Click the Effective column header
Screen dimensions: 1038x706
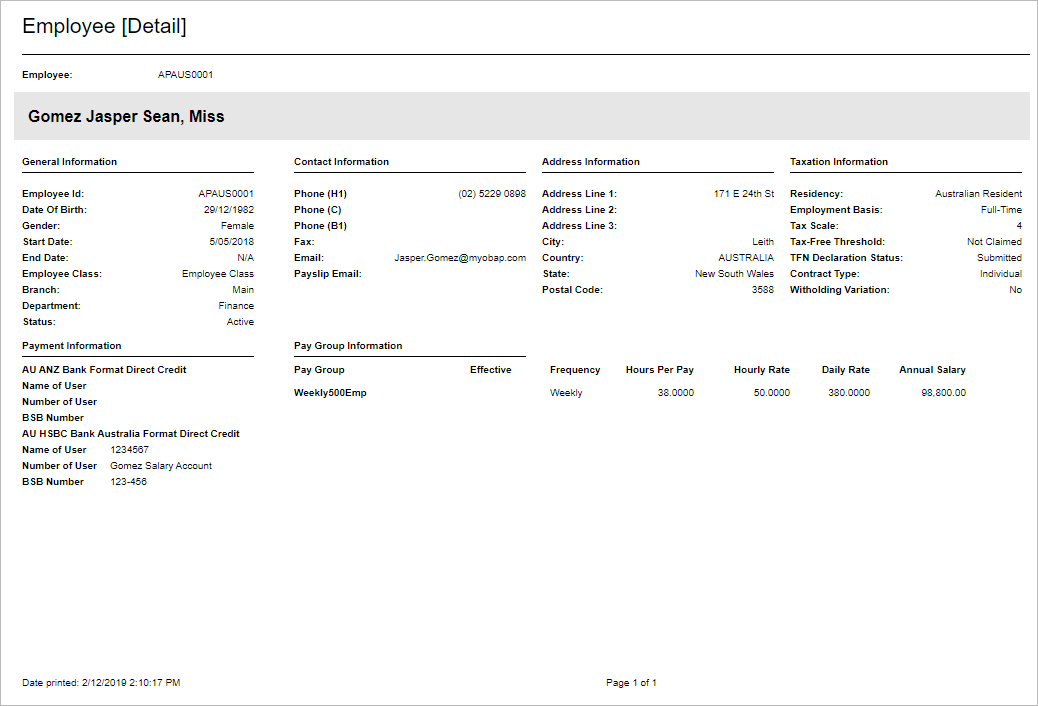coord(491,370)
